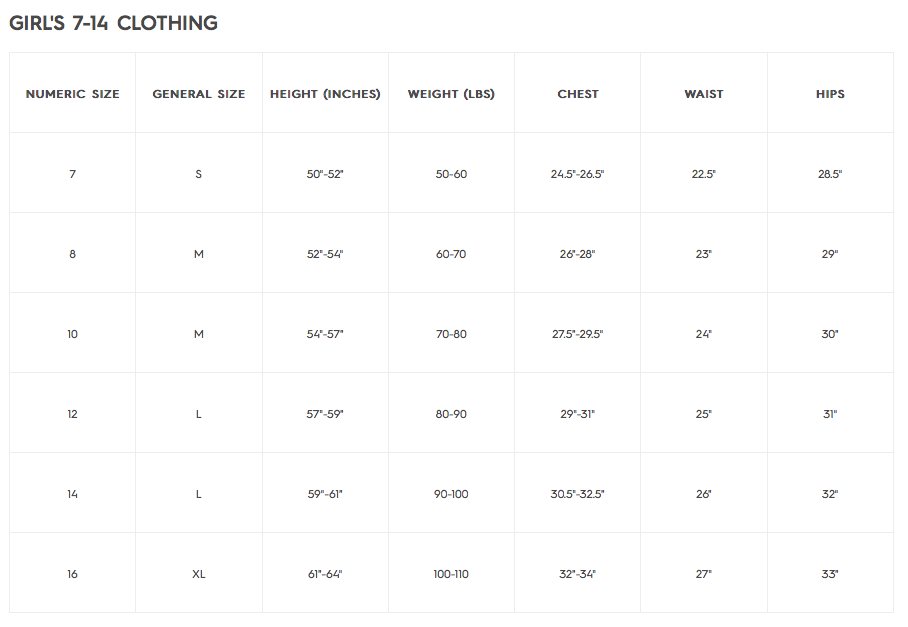908x627 pixels.
Task: Click the Hips column header
Action: tap(830, 94)
